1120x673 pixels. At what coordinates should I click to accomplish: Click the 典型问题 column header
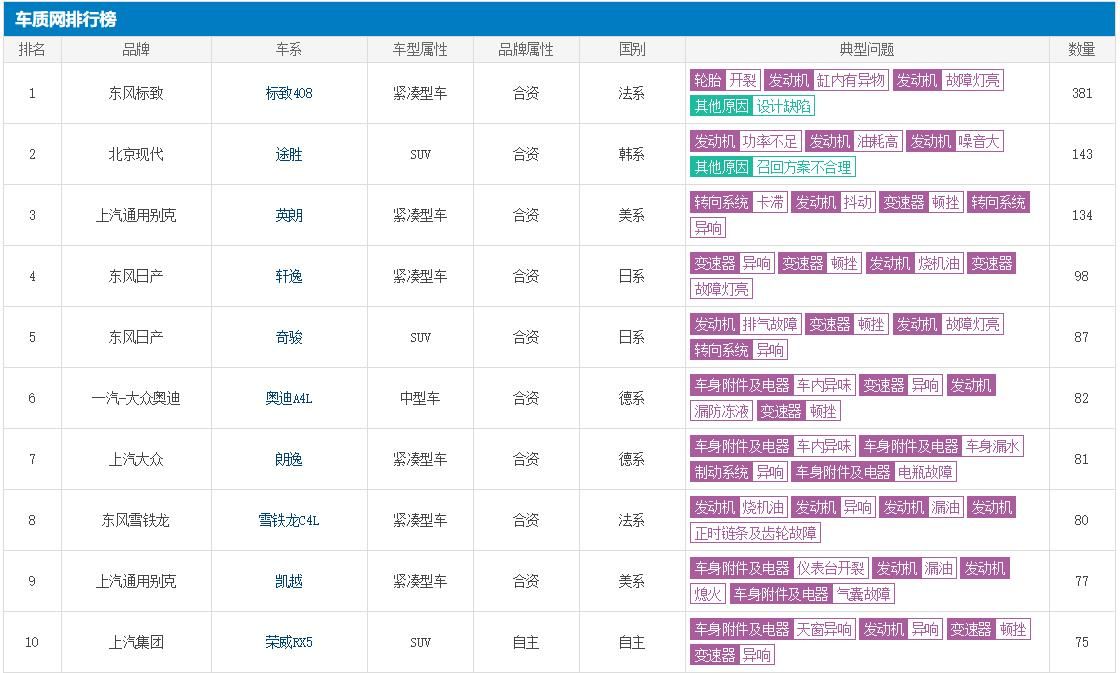point(866,49)
